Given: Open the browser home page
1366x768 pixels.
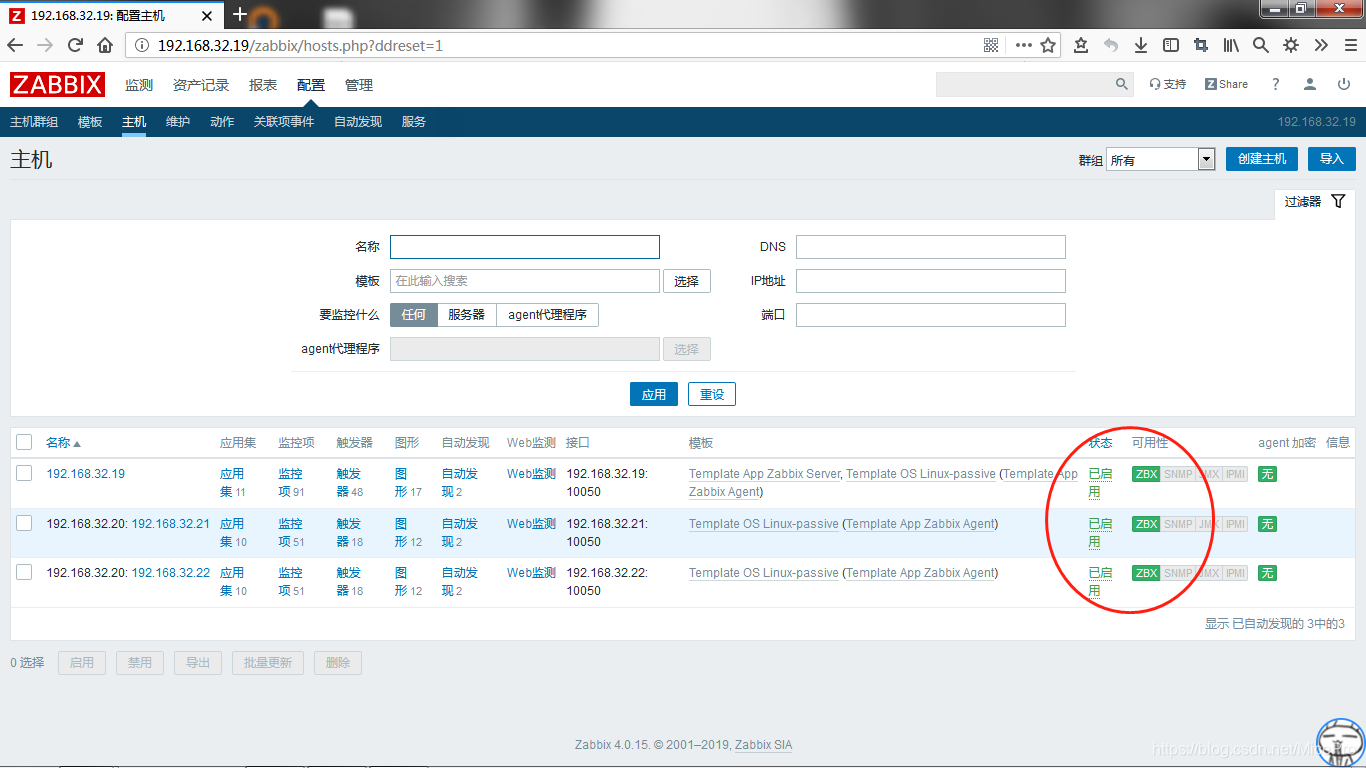Looking at the screenshot, I should point(105,45).
